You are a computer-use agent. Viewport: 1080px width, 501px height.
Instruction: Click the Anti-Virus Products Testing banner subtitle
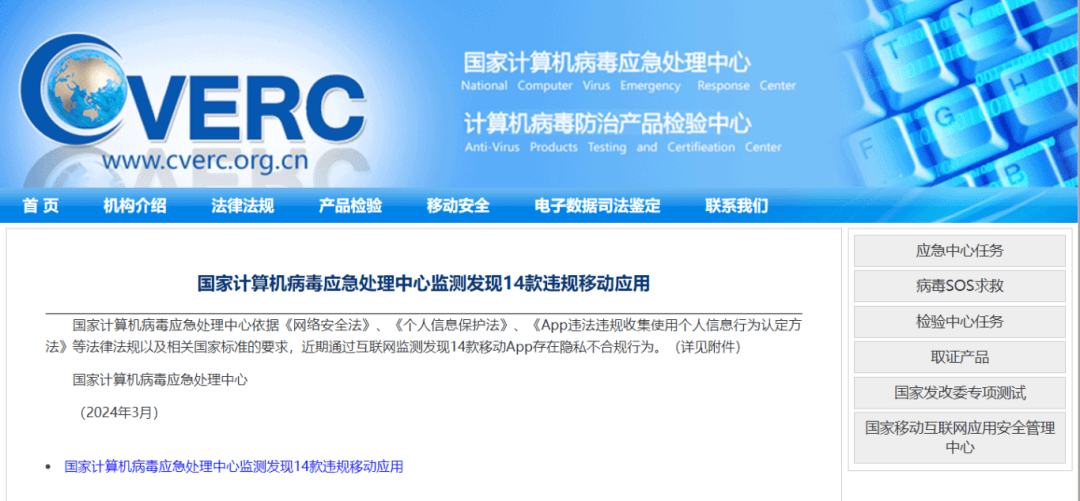pyautogui.click(x=623, y=147)
